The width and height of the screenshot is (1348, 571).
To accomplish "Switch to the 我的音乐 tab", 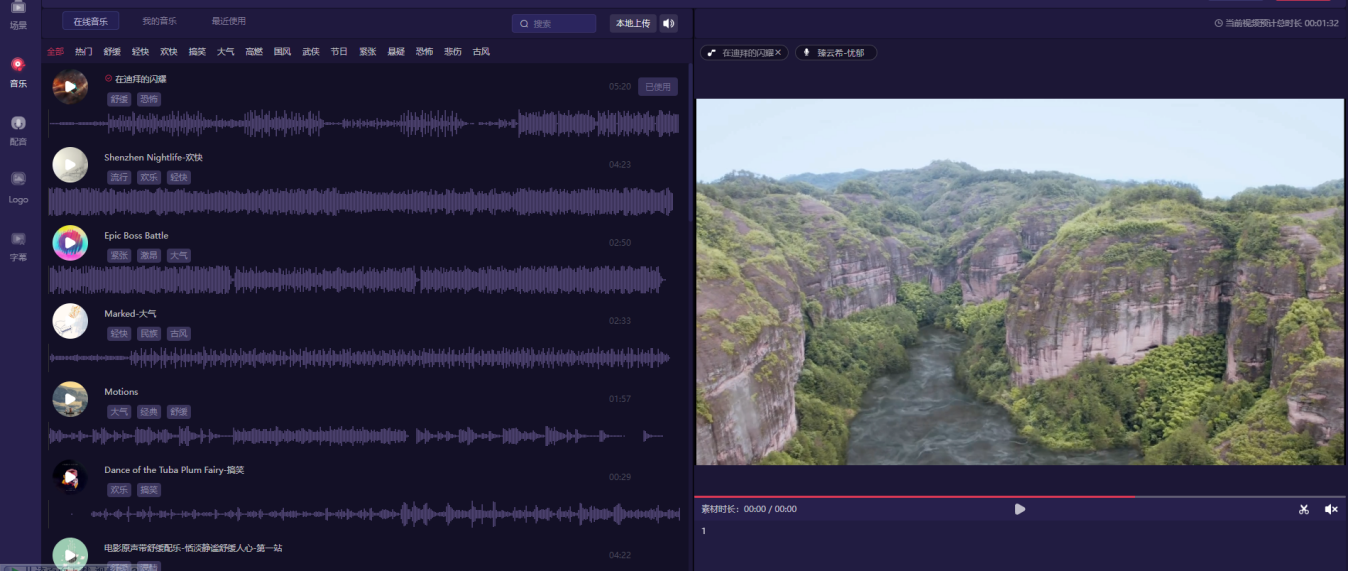I will point(159,21).
